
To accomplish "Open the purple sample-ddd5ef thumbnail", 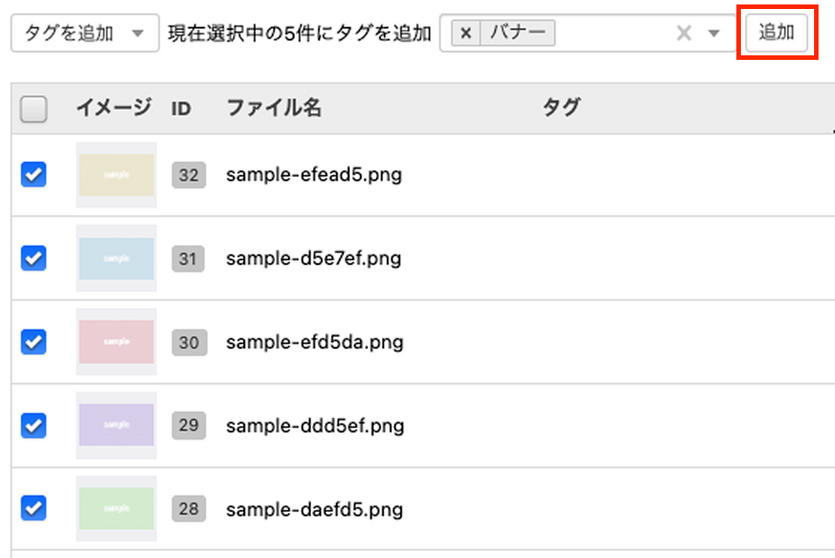I will (116, 425).
